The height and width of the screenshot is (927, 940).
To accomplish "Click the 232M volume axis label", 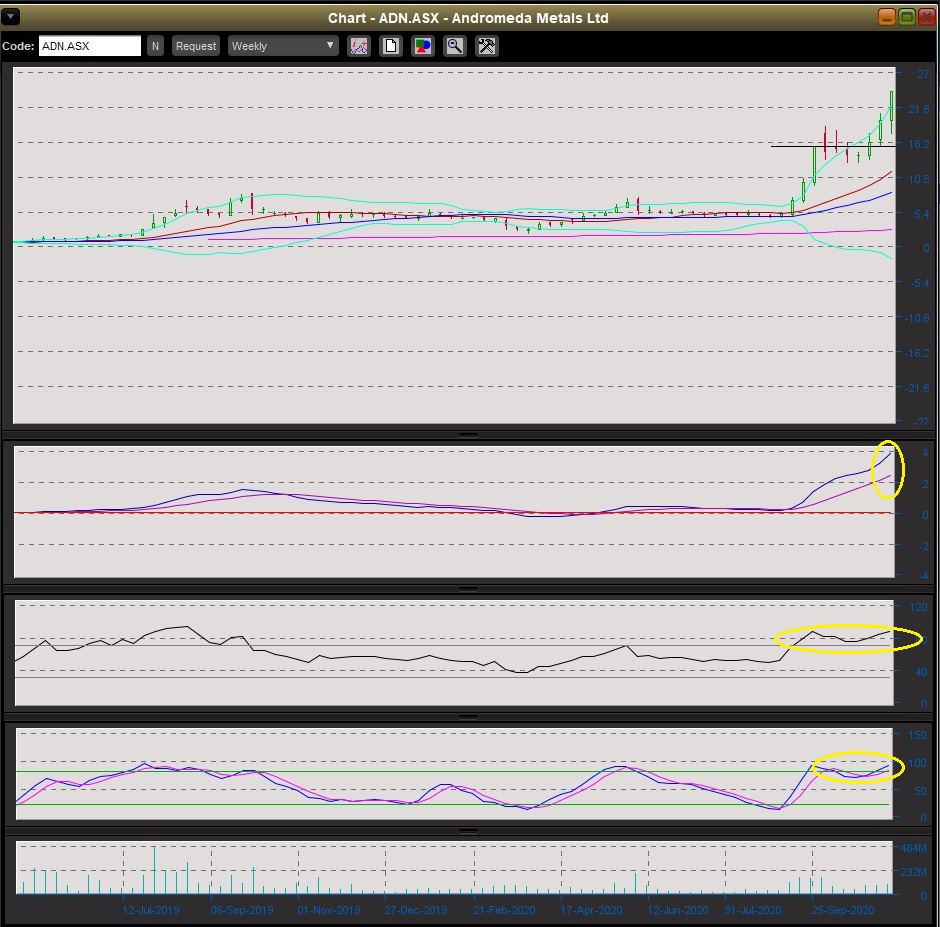I will tap(913, 872).
